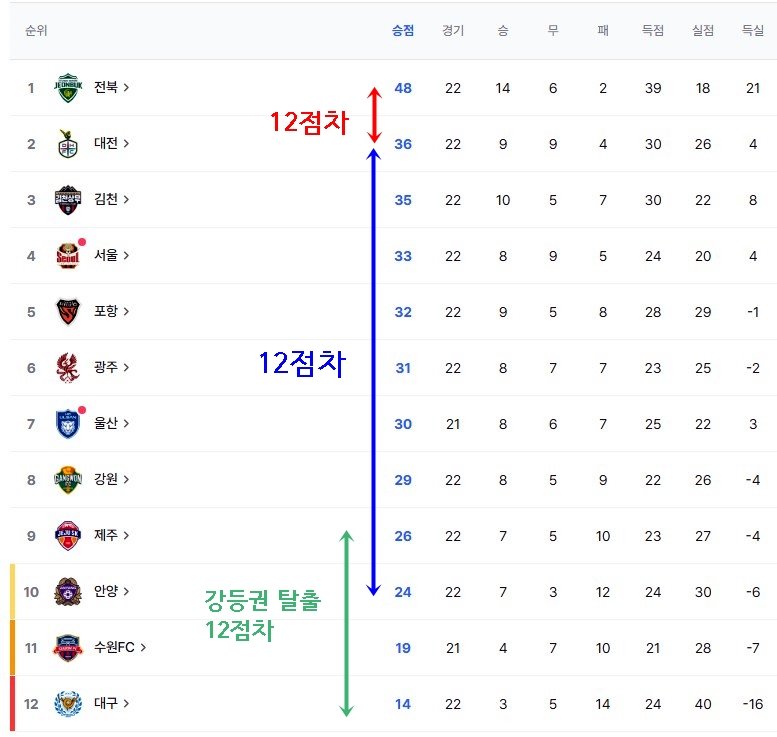Image resolution: width=777 pixels, height=737 pixels.
Task: Click the 광주 team emblem
Action: pos(67,368)
